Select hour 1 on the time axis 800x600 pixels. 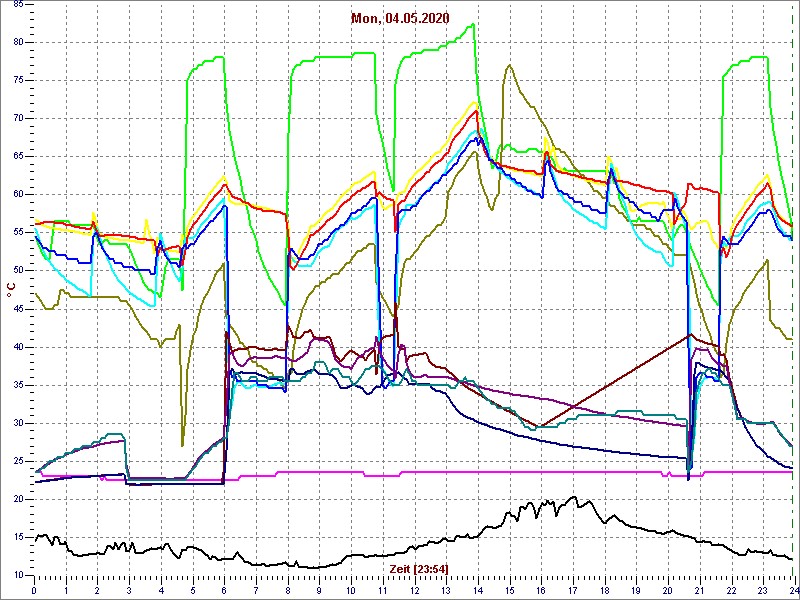(66, 591)
